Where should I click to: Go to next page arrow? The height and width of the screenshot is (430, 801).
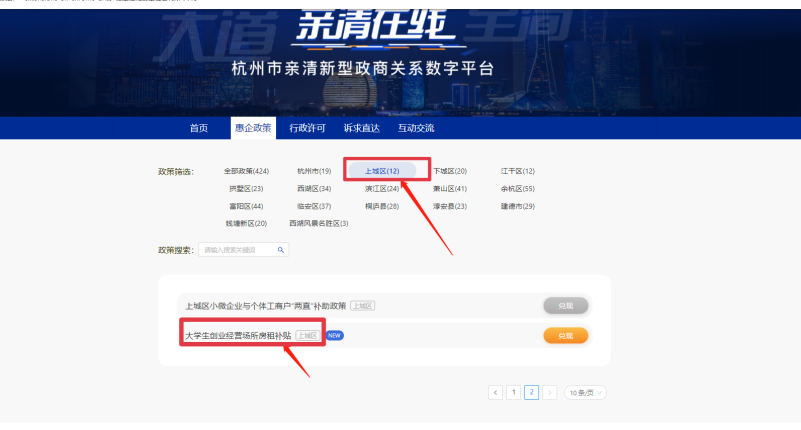click(549, 393)
